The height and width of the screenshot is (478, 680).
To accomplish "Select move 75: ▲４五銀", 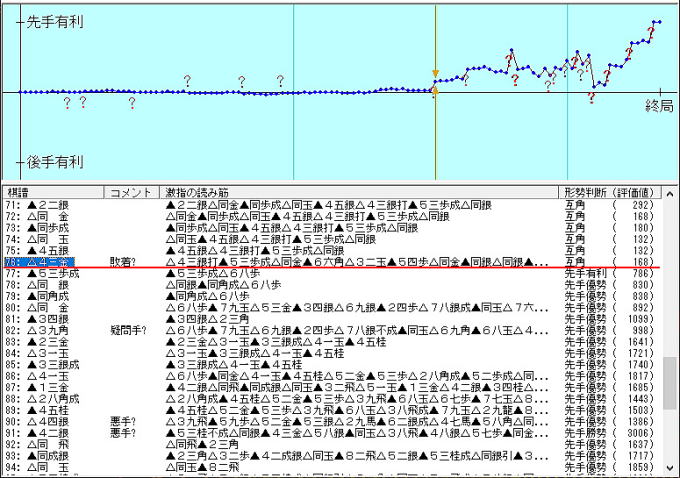I will point(38,251).
